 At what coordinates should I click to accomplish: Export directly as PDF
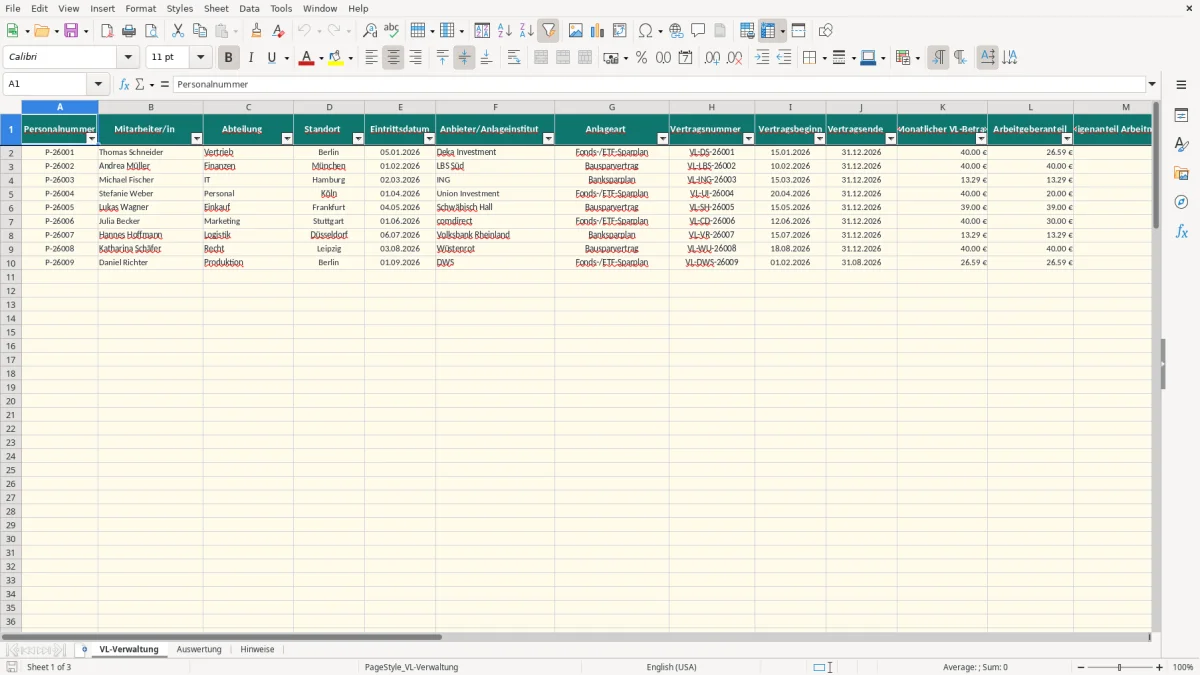point(107,31)
